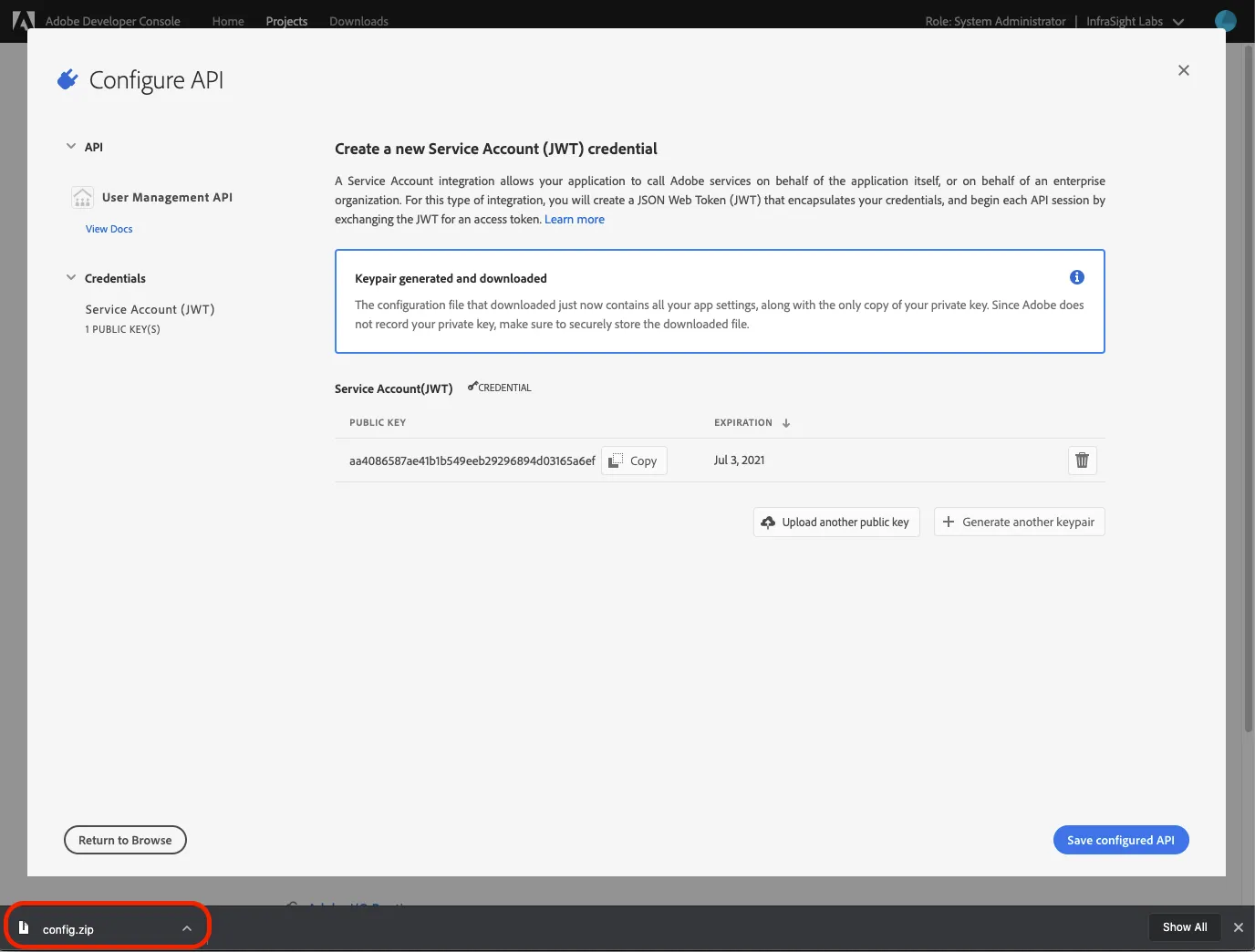The width and height of the screenshot is (1255, 952).
Task: Collapse the Credentials section chevron
Action: (71, 277)
